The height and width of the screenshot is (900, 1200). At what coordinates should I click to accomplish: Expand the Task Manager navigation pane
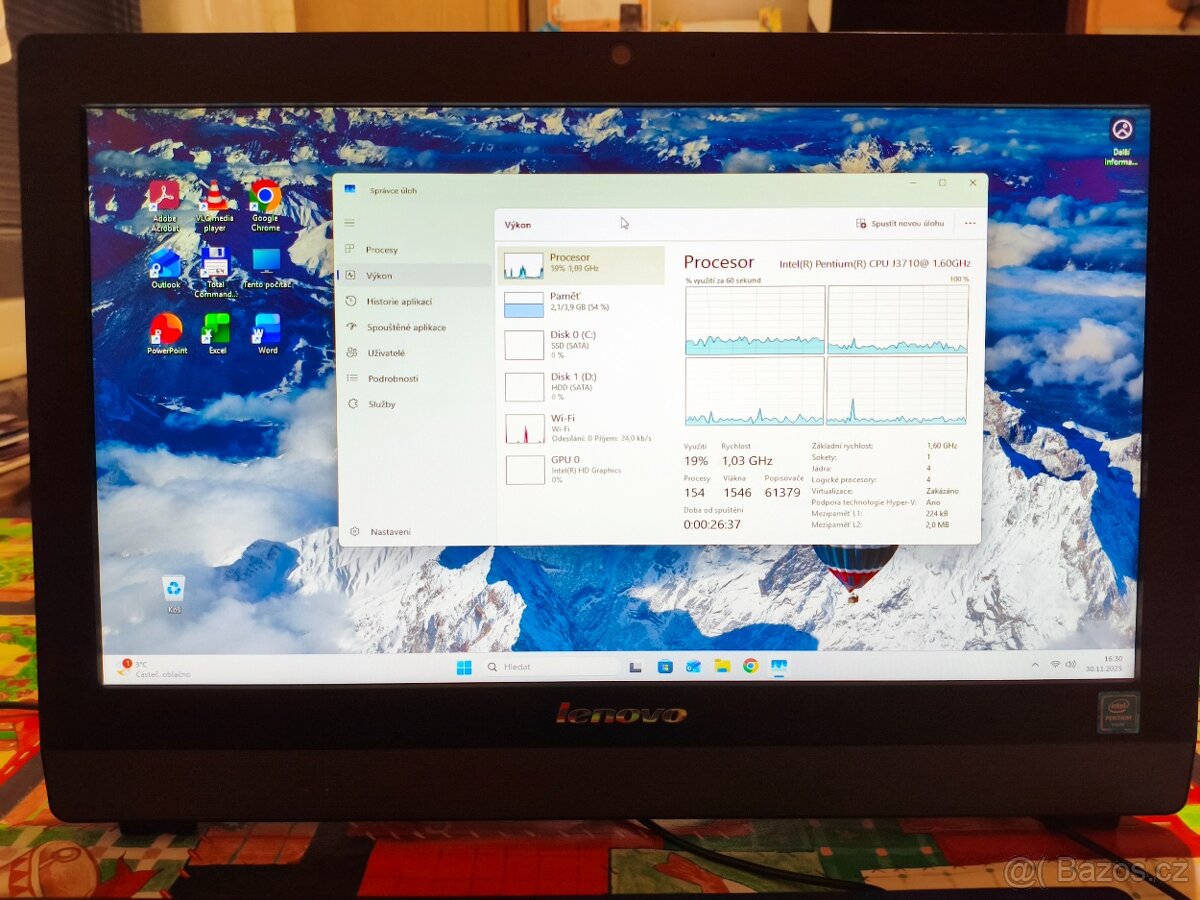(x=349, y=222)
